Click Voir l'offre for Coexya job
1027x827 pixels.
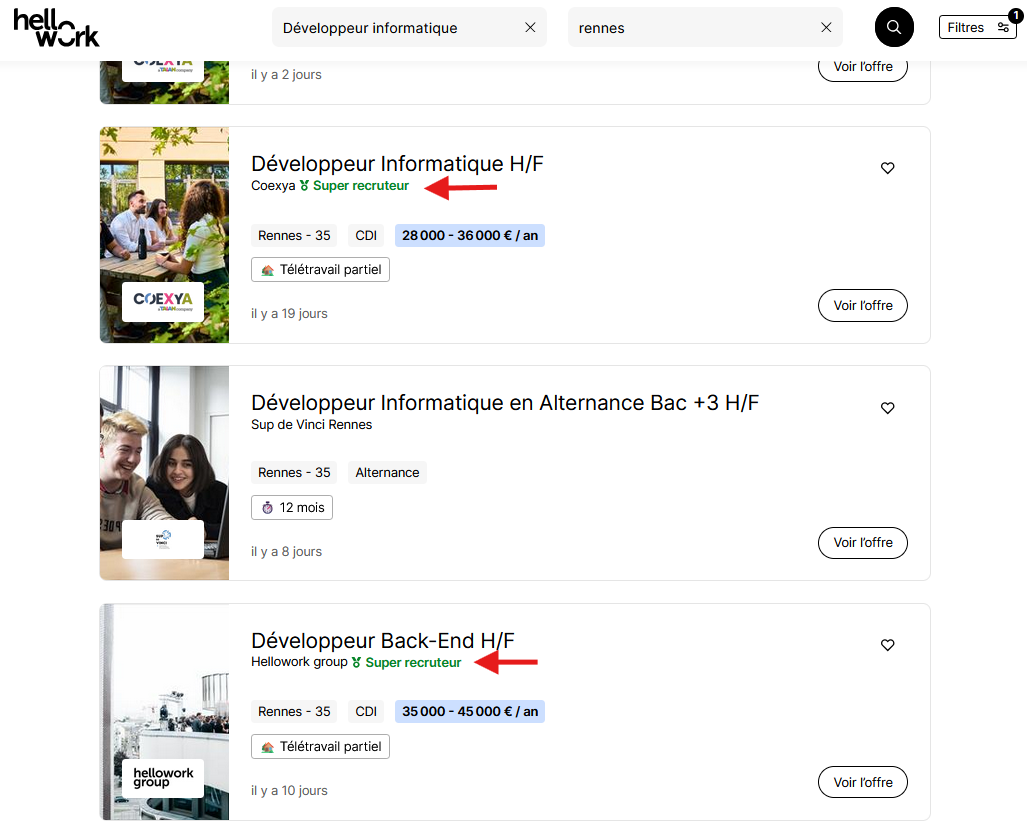point(863,306)
